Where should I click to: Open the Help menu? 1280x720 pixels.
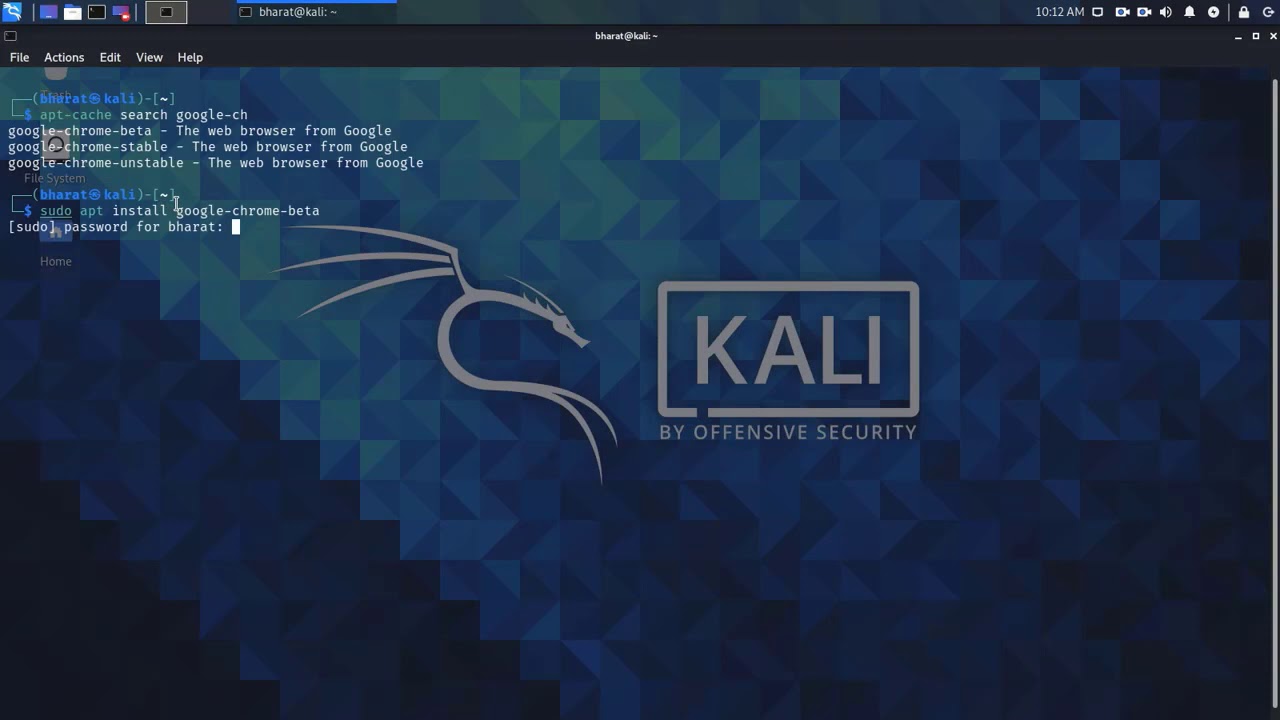click(x=190, y=57)
